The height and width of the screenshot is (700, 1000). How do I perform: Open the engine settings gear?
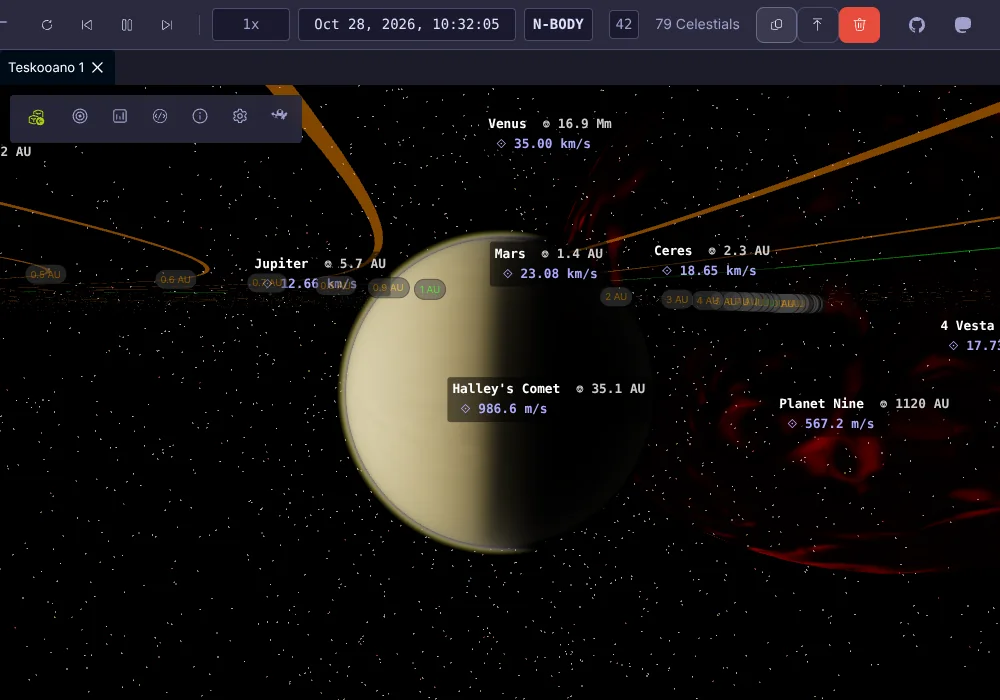click(240, 116)
